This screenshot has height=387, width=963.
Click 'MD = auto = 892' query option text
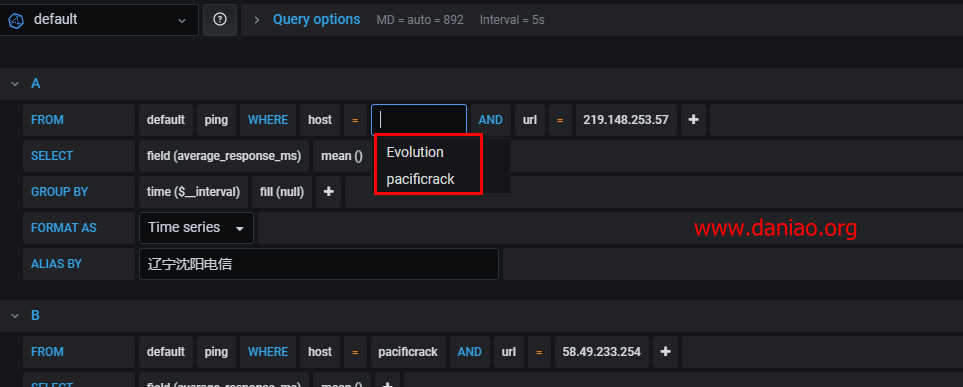tap(420, 20)
